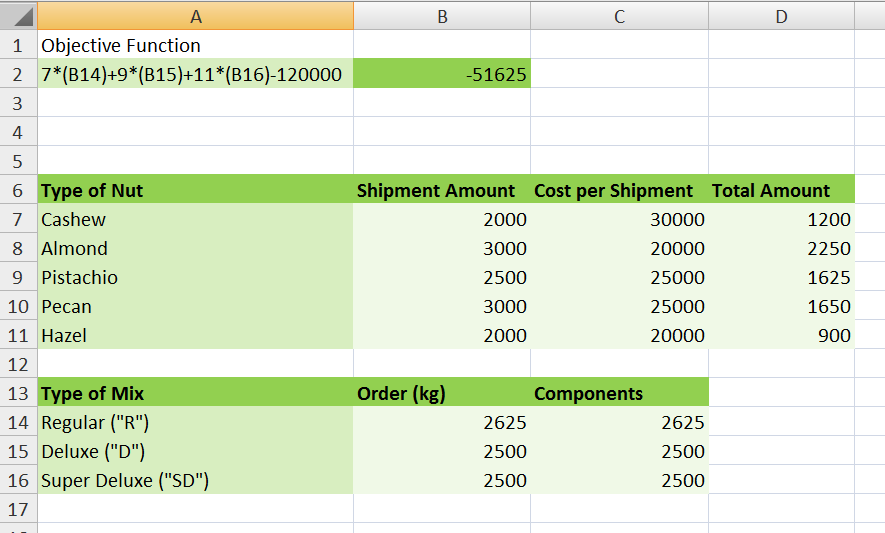Select the Pecan name cell
Image resolution: width=885 pixels, height=533 pixels.
coord(195,306)
